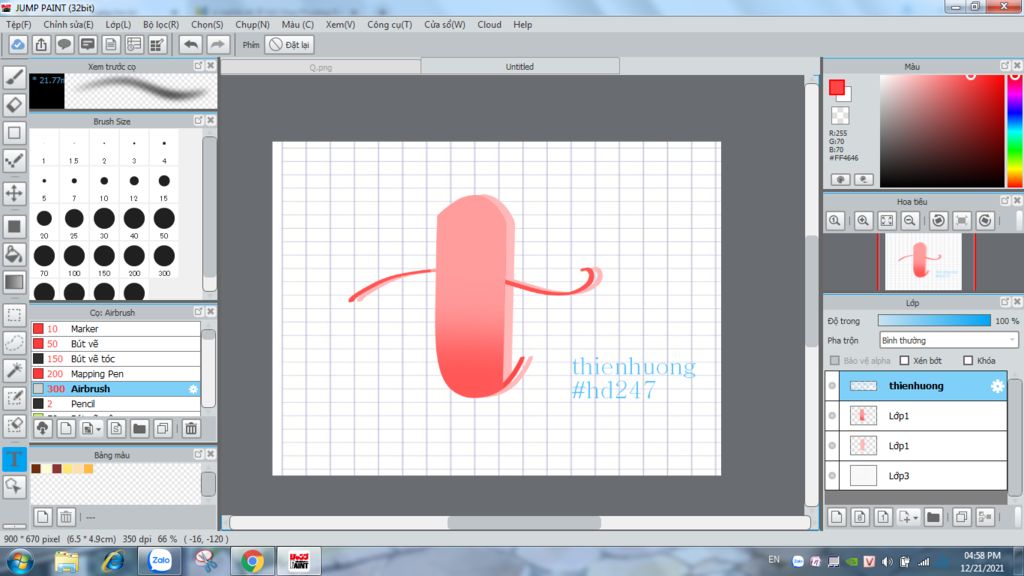The width and height of the screenshot is (1024, 576).
Task: Toggle visibility of the Lớp3 layer
Action: pyautogui.click(x=832, y=476)
